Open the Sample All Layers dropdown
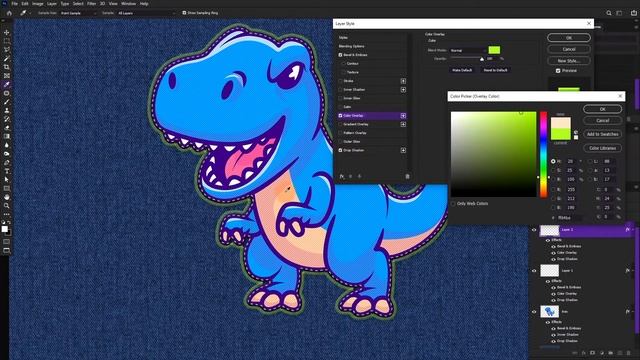The height and width of the screenshot is (360, 640). [146, 13]
